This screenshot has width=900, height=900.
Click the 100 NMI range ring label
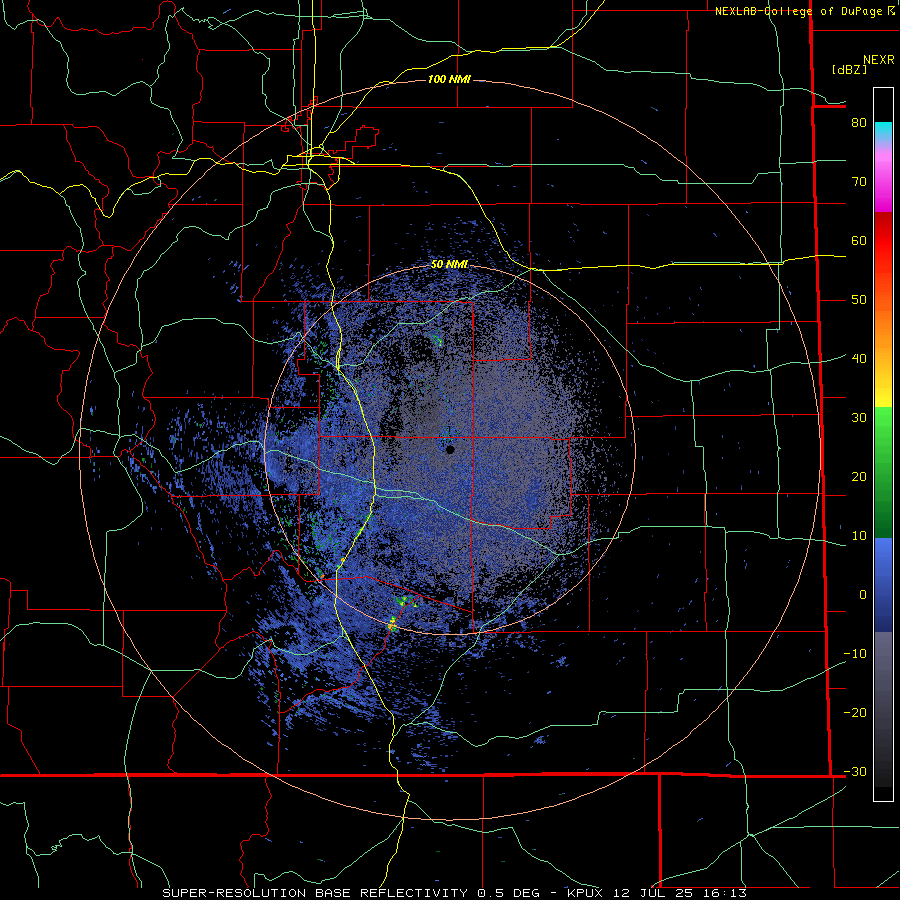click(449, 79)
